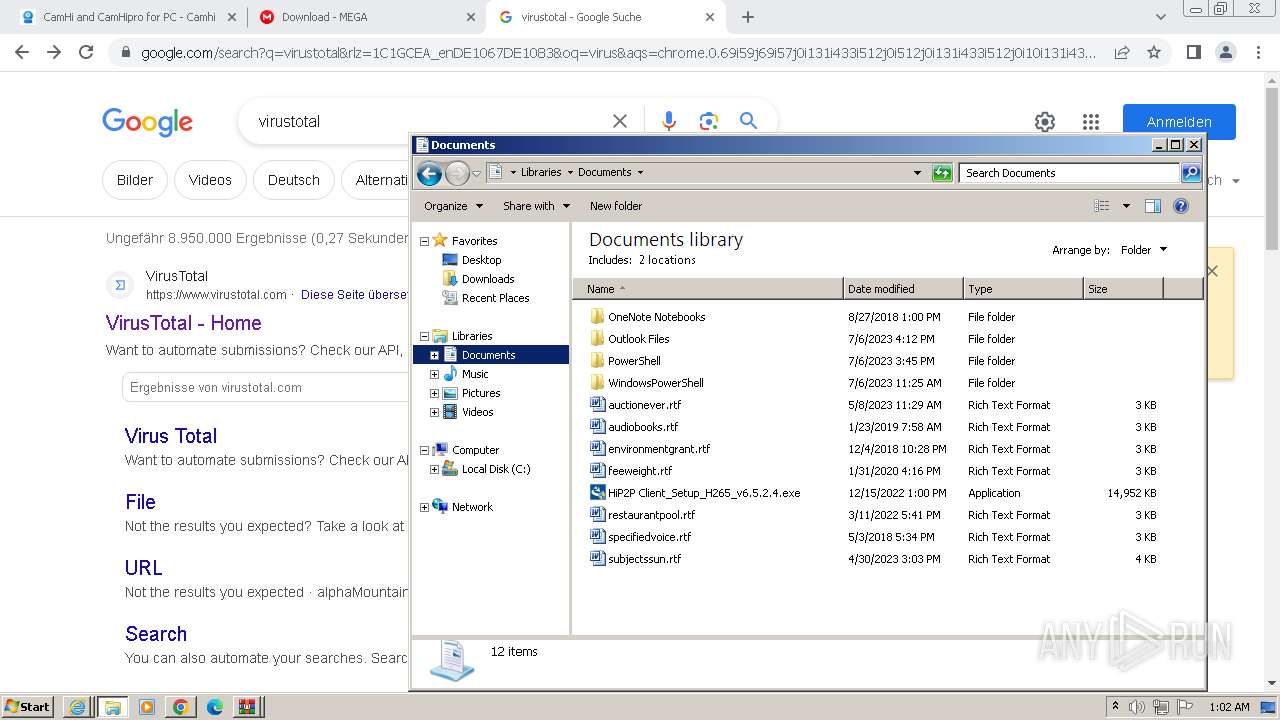This screenshot has width=1280, height=720.
Task: Click green refresh button in Explorer address bar
Action: (x=942, y=173)
